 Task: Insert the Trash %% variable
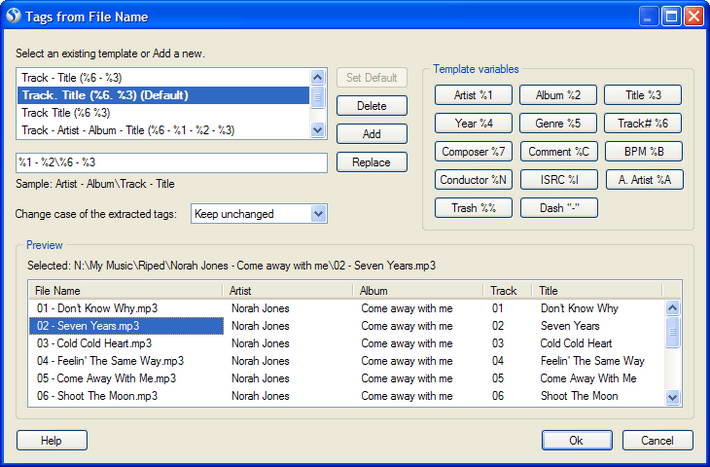point(474,208)
